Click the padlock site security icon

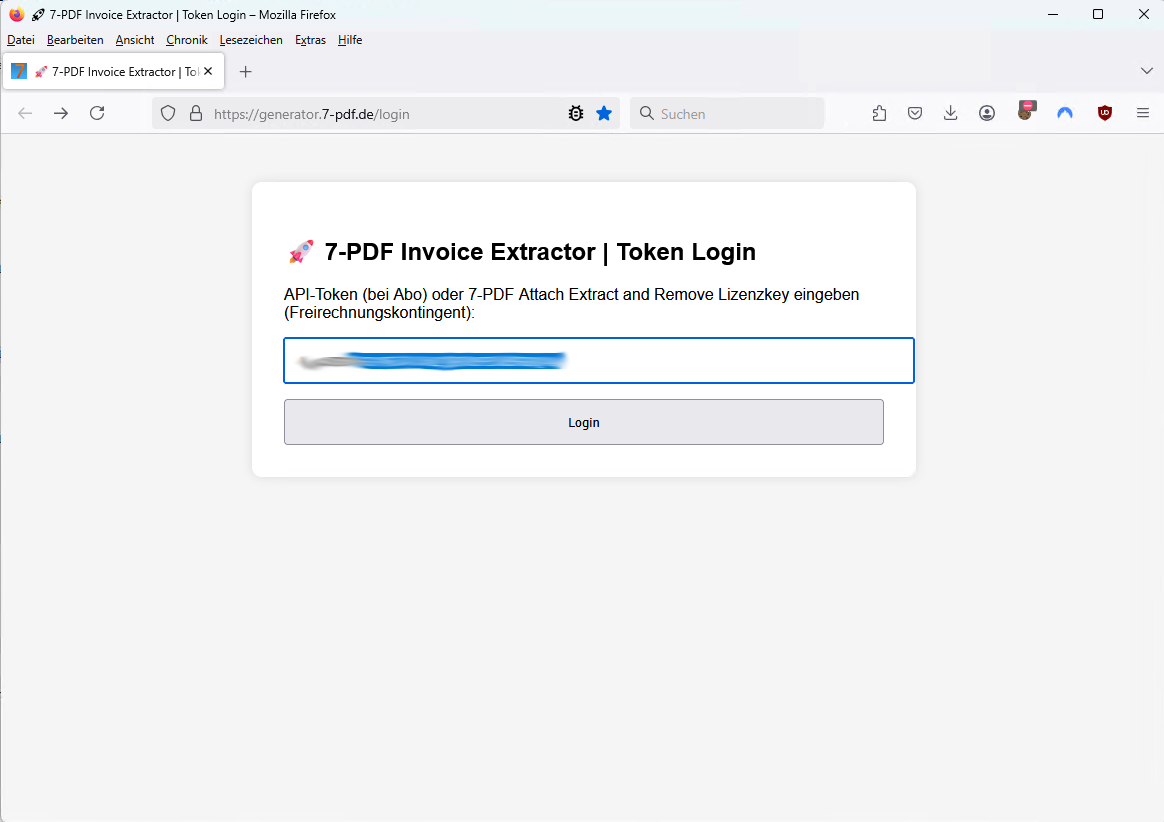196,114
